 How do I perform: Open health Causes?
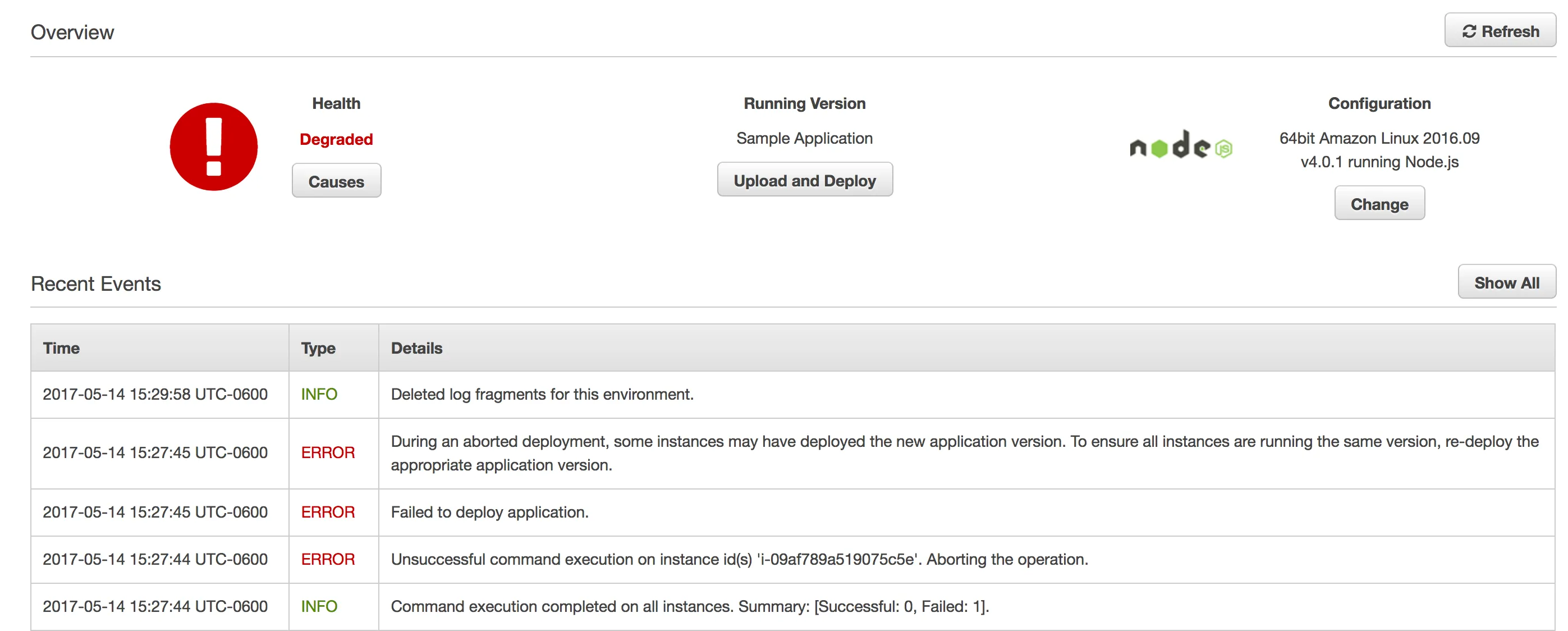click(x=336, y=181)
